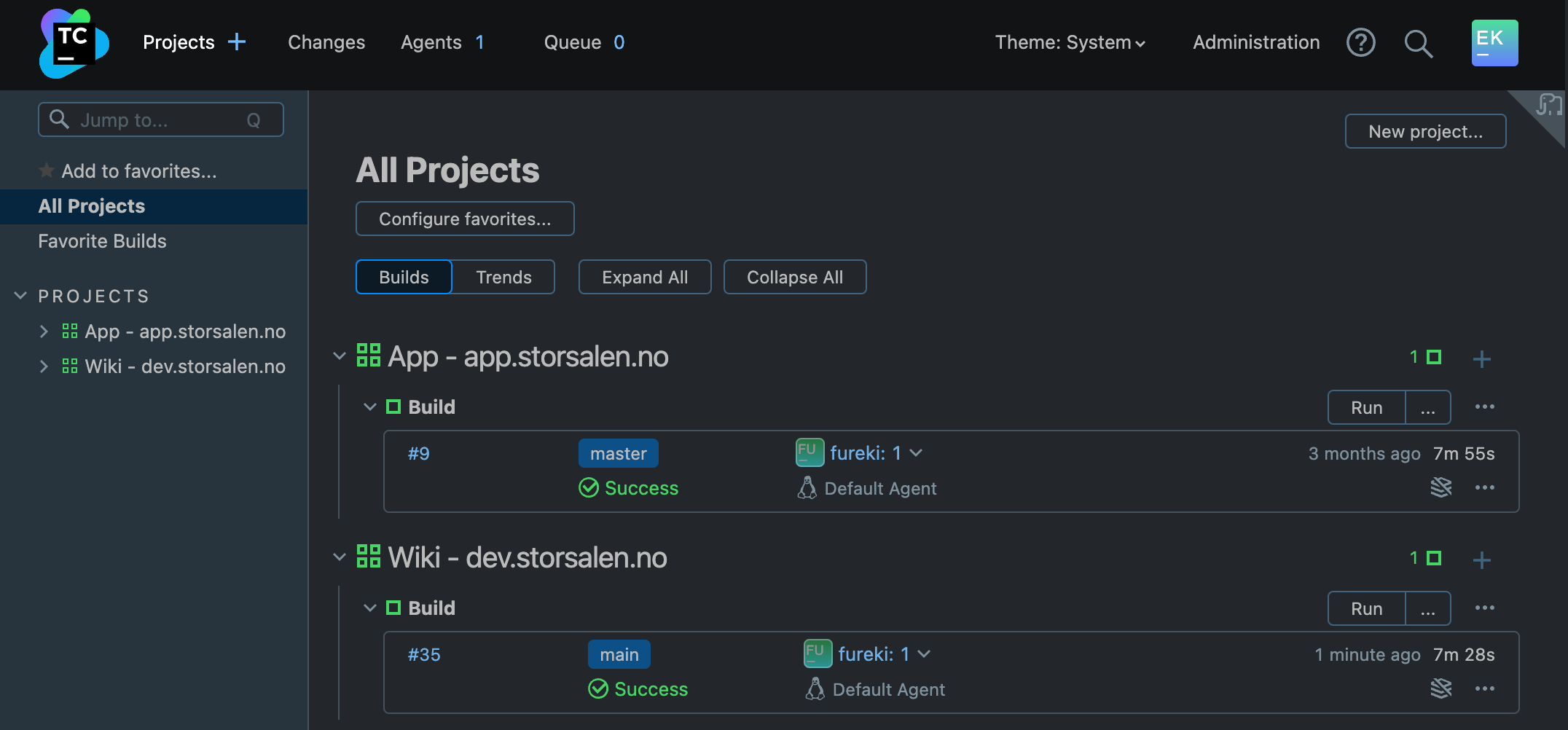This screenshot has width=1568, height=730.
Task: Click the New project... button
Action: [x=1425, y=132]
